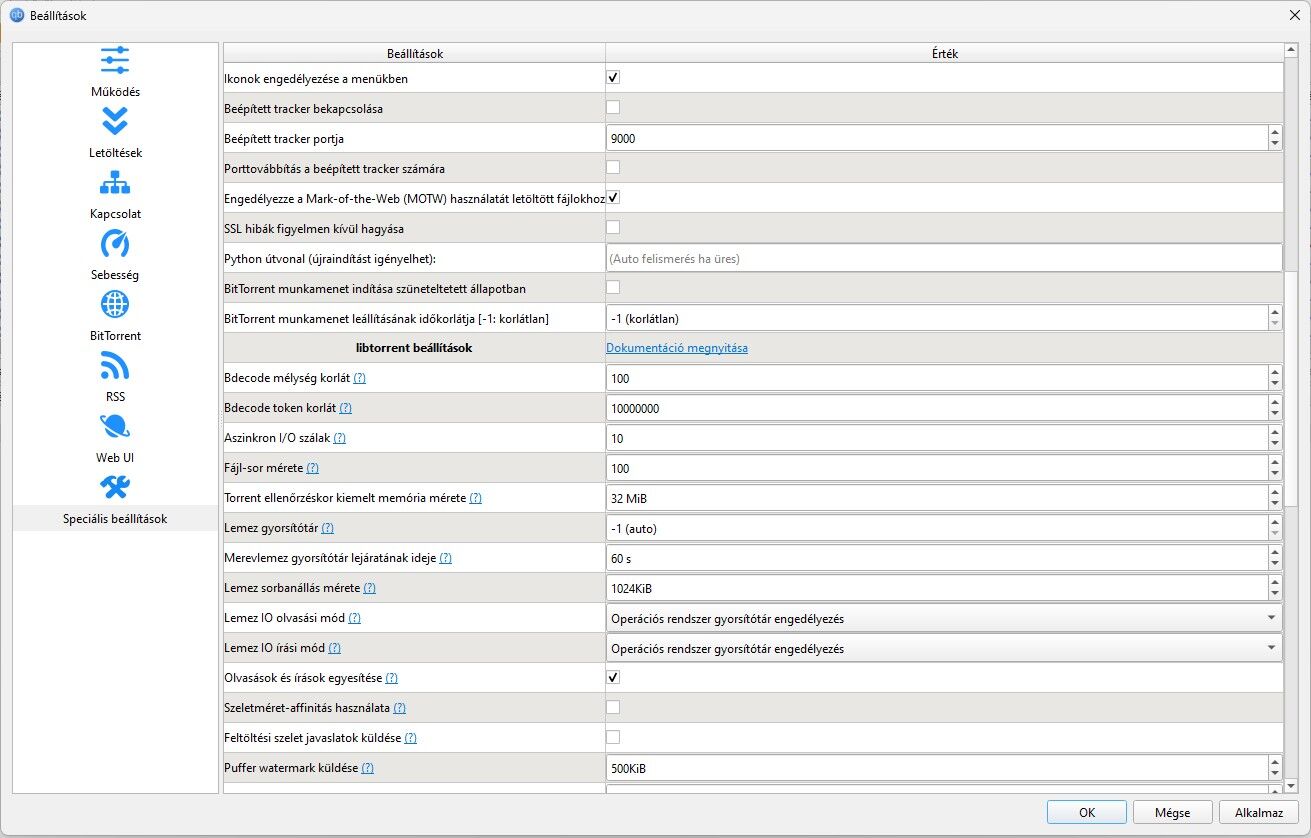Viewport: 1311px width, 838px height.
Task: Select the Speciális beállítások tools icon
Action: pos(115,487)
